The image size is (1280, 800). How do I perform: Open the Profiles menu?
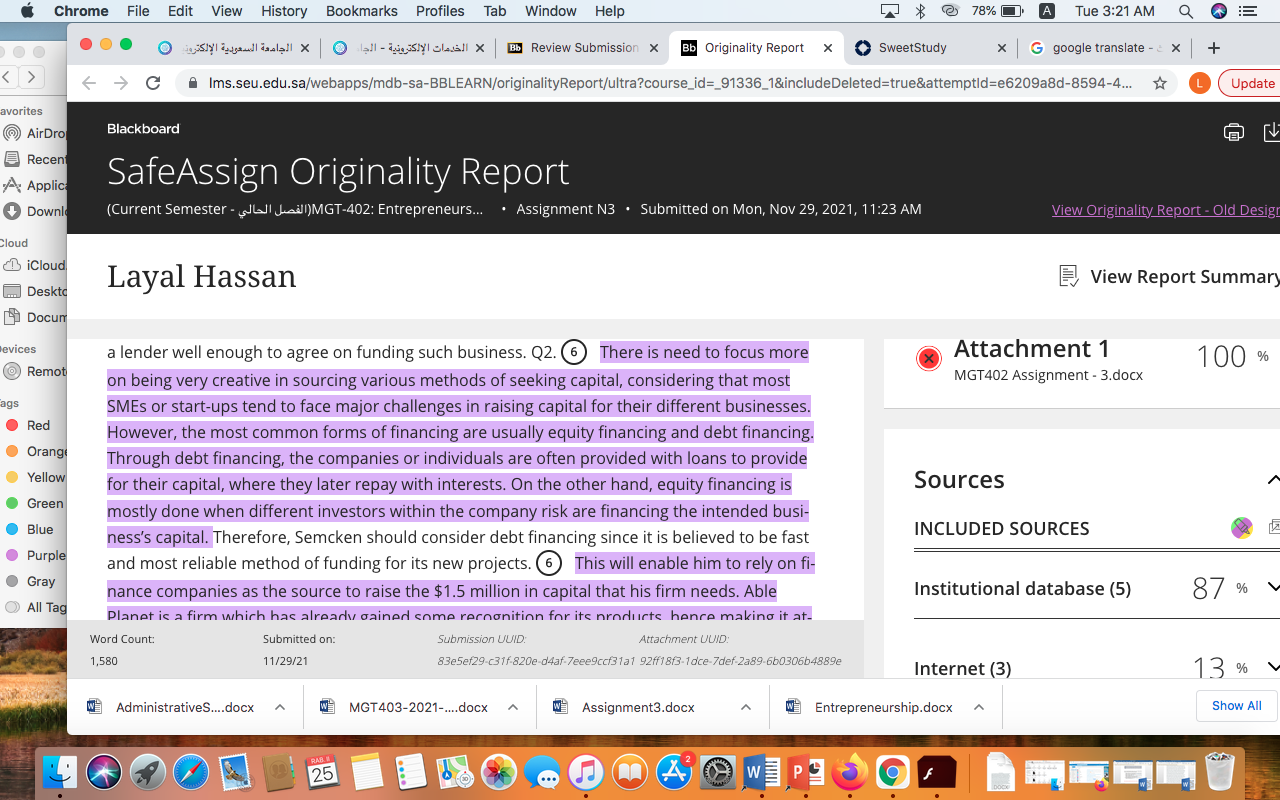440,11
